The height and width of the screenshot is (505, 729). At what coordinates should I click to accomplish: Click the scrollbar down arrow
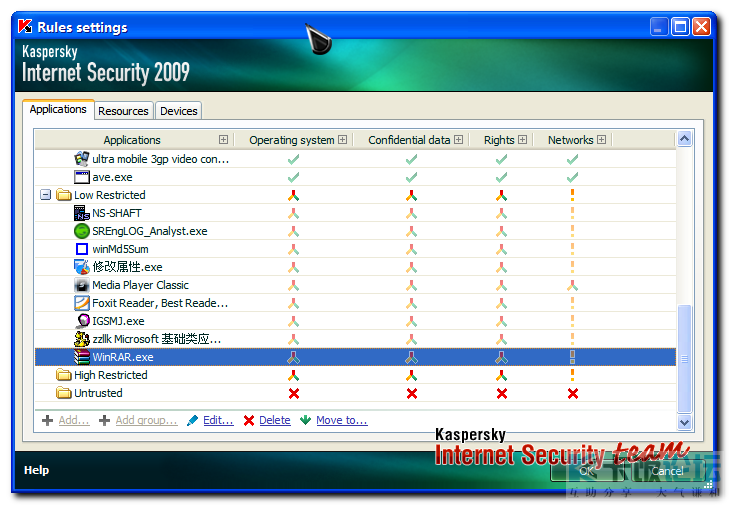tap(684, 422)
